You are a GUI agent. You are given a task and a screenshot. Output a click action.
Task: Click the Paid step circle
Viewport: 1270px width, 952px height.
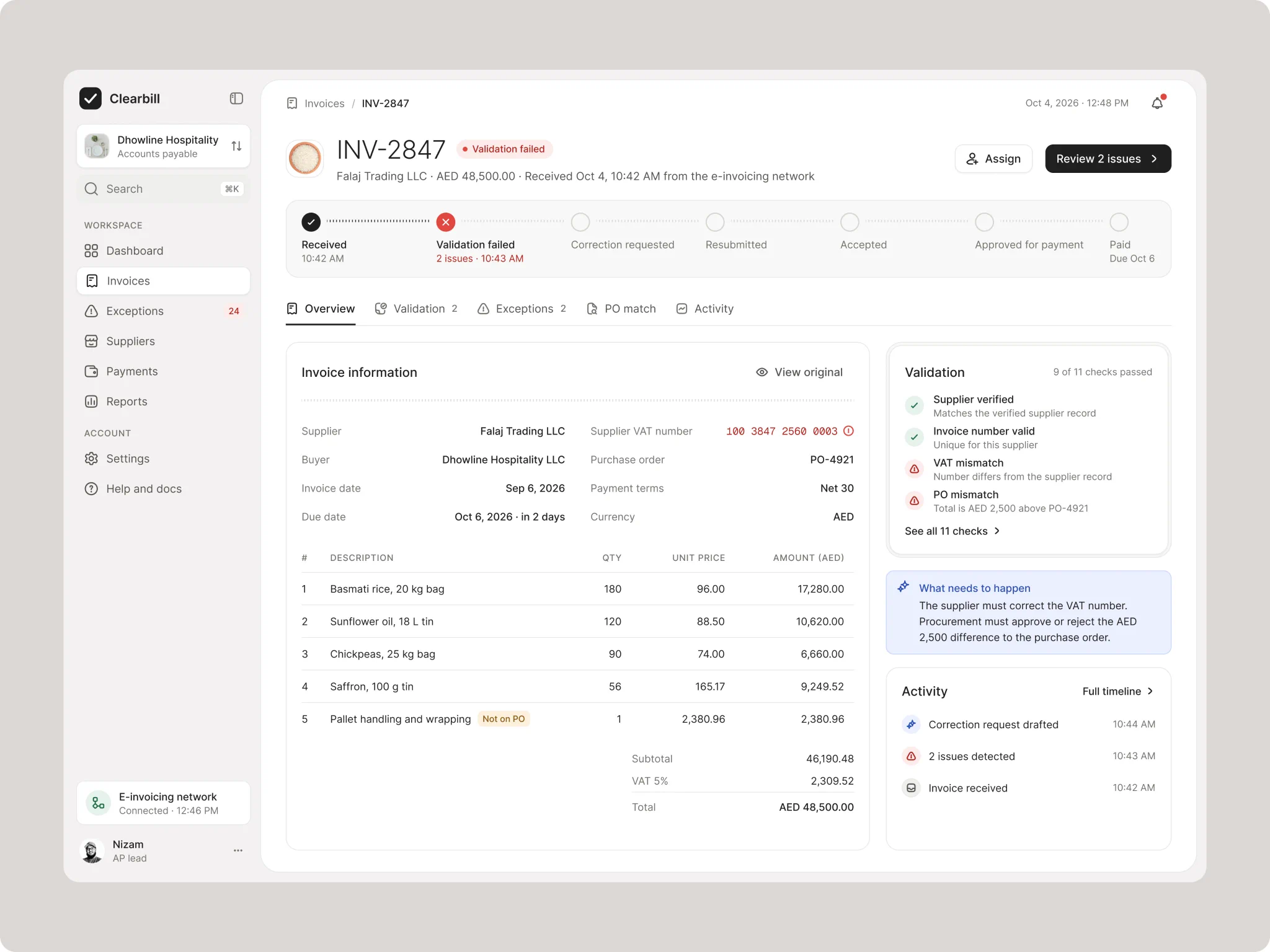[1119, 221]
